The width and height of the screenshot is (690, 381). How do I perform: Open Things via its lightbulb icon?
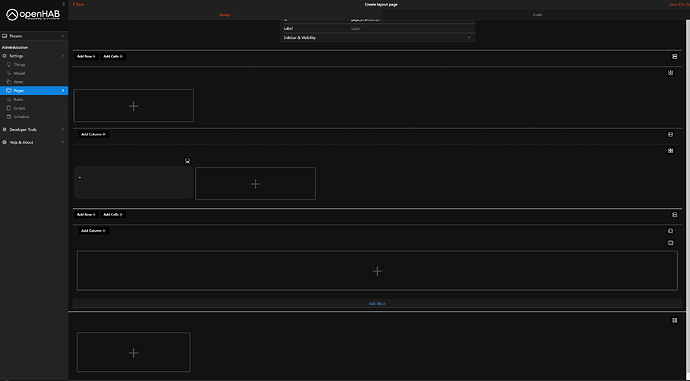9,65
